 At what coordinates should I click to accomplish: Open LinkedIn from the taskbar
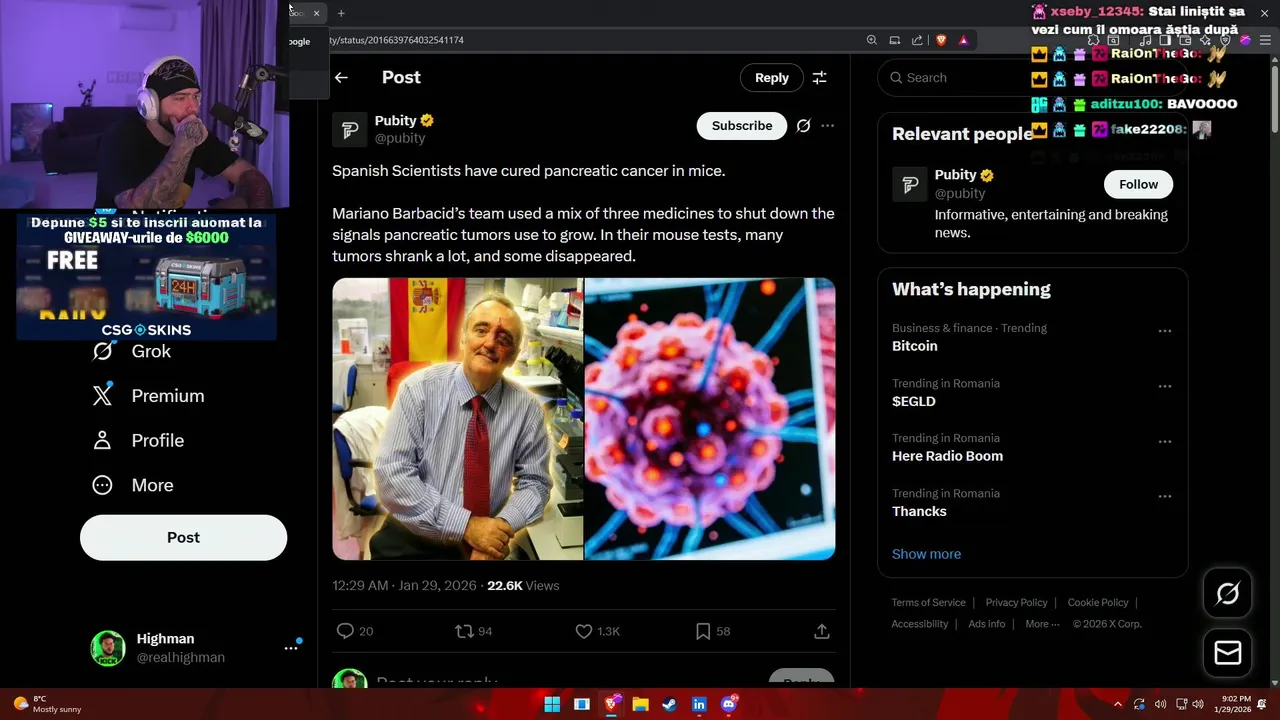[699, 704]
